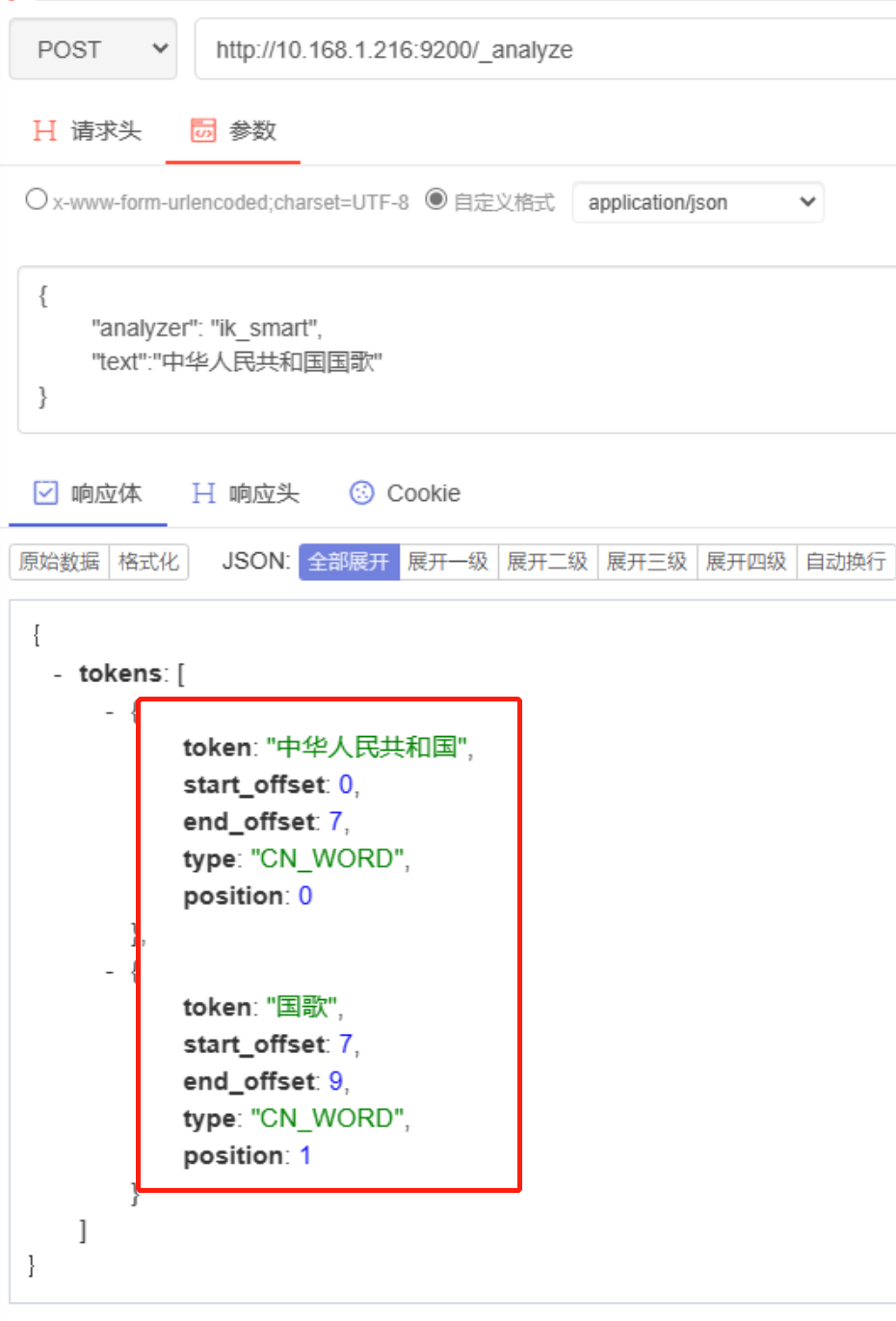
Task: Click the smiley icon beside Cookie tab
Action: [x=360, y=492]
